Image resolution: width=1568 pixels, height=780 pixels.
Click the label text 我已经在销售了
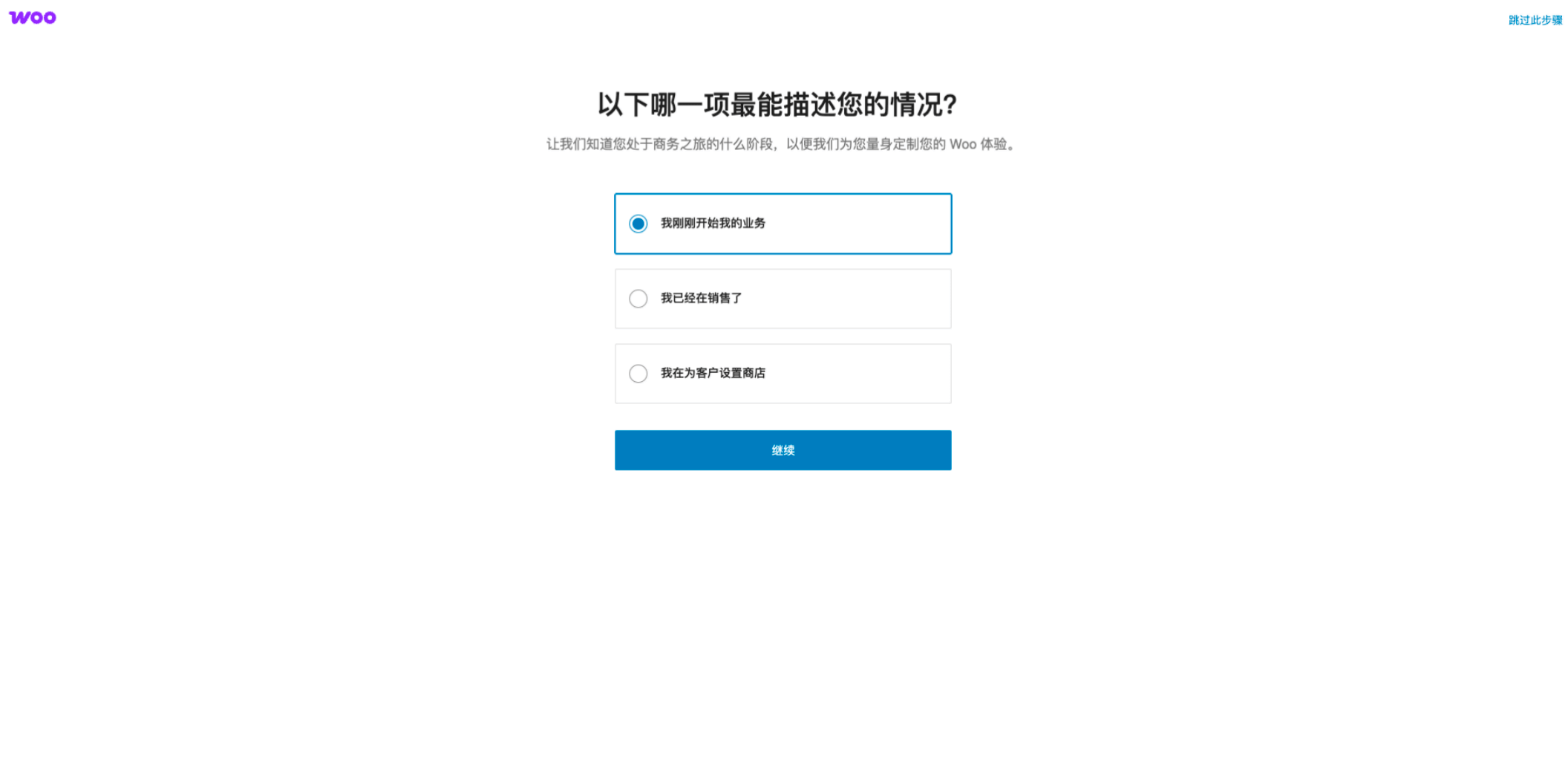pyautogui.click(x=701, y=299)
